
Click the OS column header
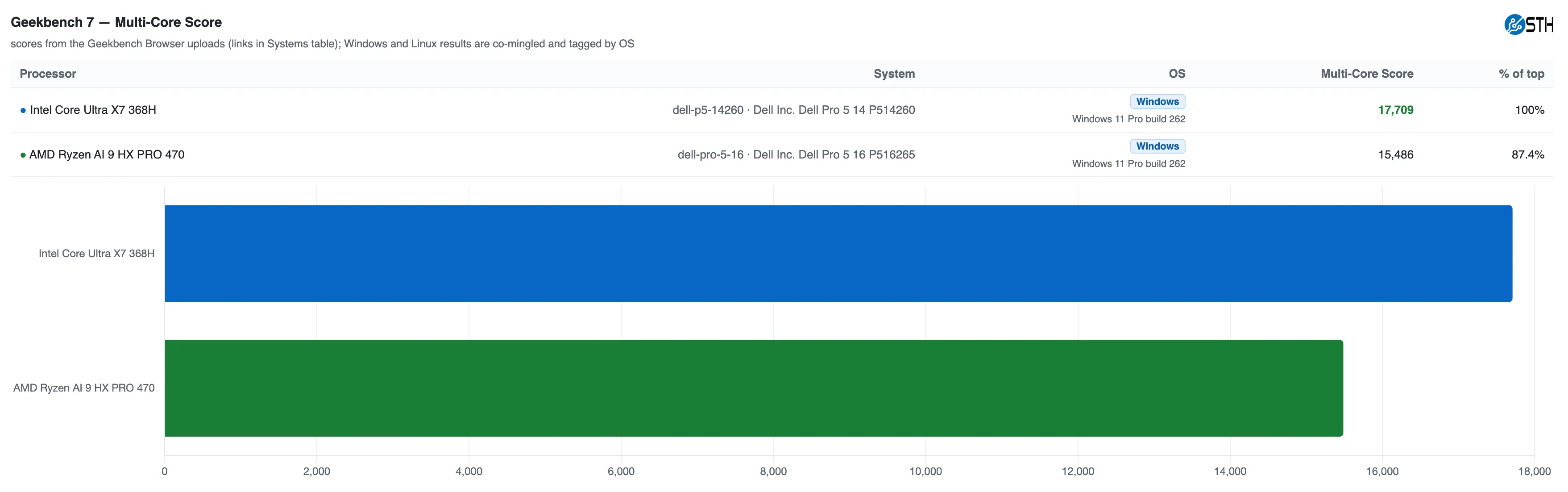pos(1177,74)
